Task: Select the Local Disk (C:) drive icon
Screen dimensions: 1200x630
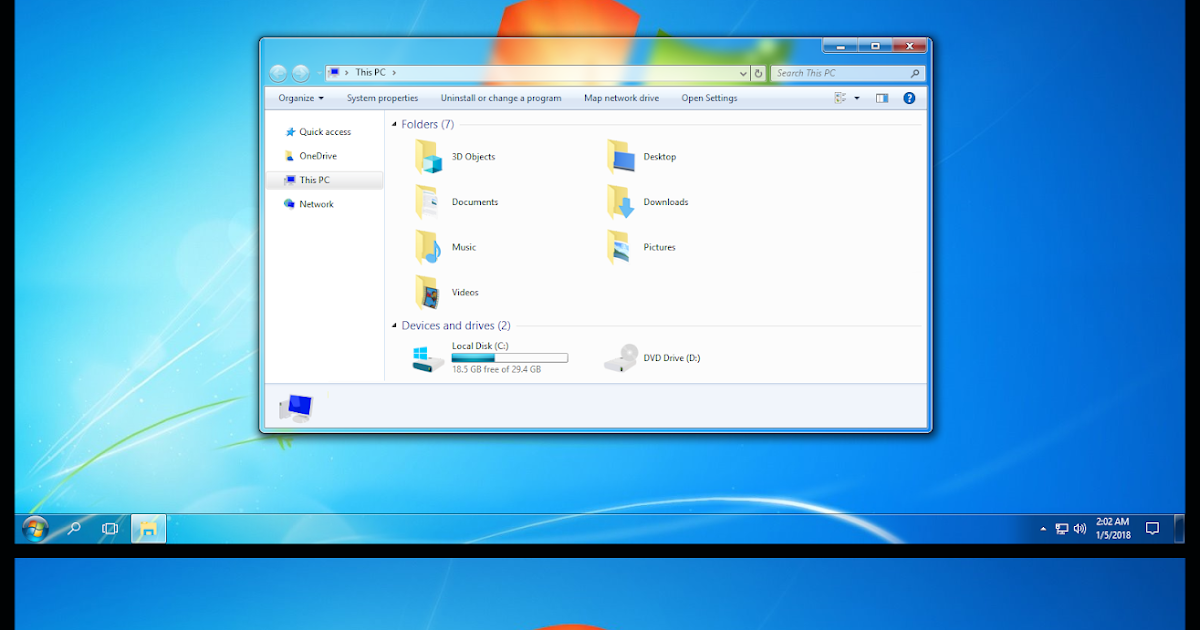Action: tap(428, 358)
